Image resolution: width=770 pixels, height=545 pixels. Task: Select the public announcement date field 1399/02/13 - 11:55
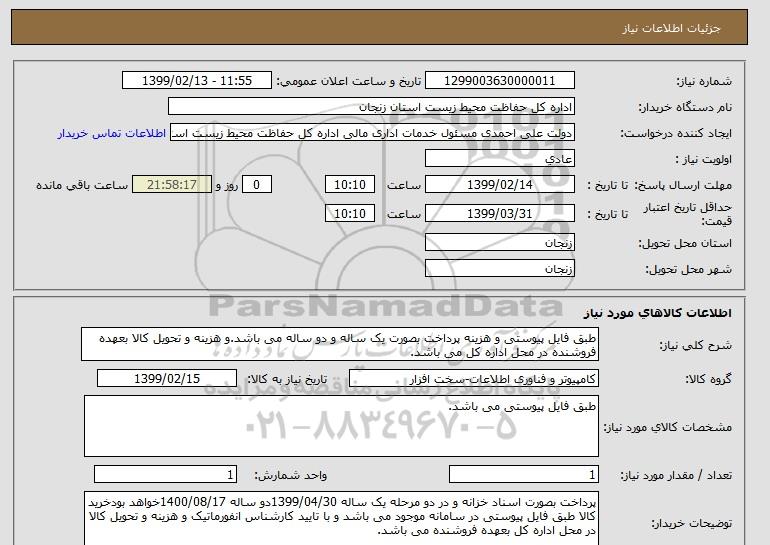pos(196,81)
